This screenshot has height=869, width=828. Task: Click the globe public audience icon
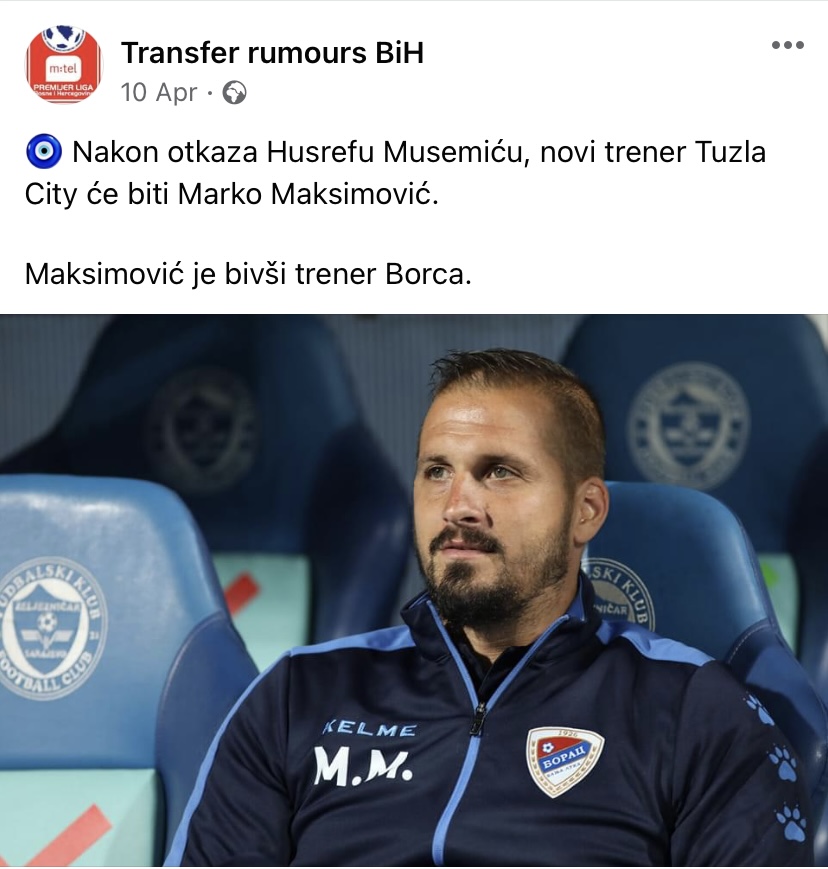(234, 93)
